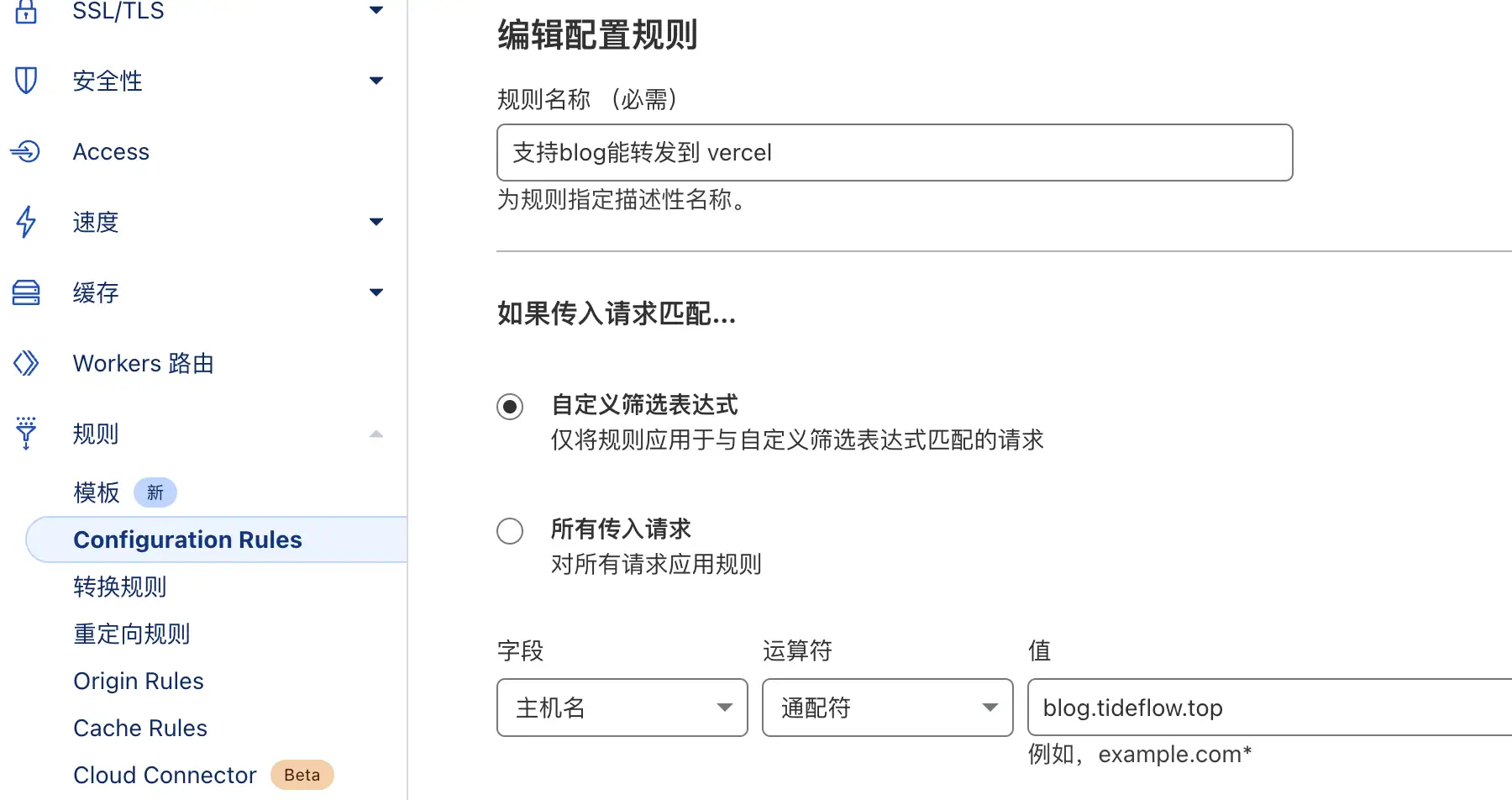Choose the 所有传入请求 option
The height and width of the screenshot is (800, 1512).
coord(510,530)
